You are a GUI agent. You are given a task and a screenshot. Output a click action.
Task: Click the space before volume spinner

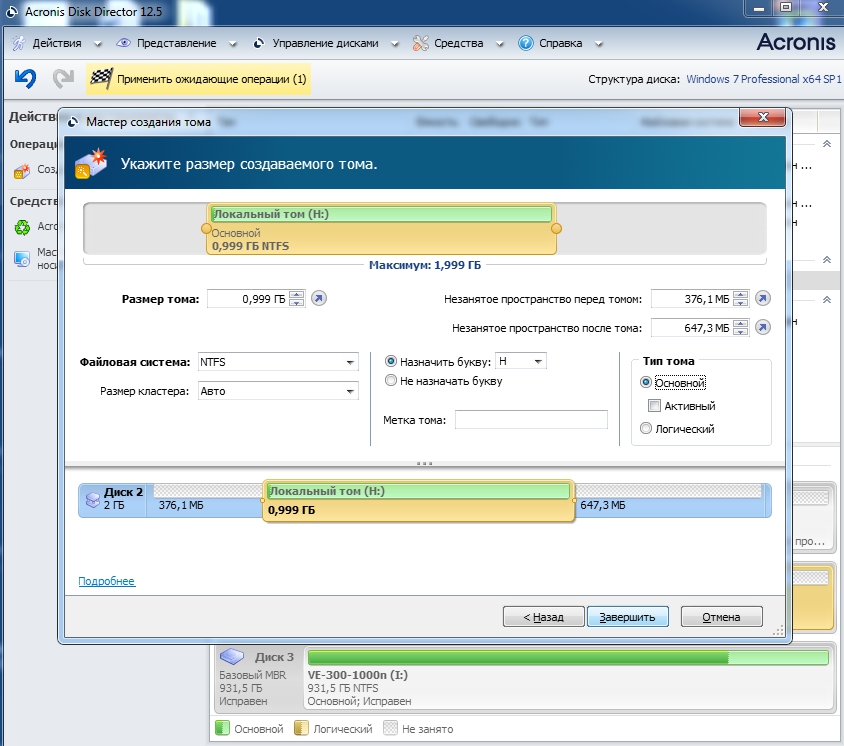pos(741,299)
